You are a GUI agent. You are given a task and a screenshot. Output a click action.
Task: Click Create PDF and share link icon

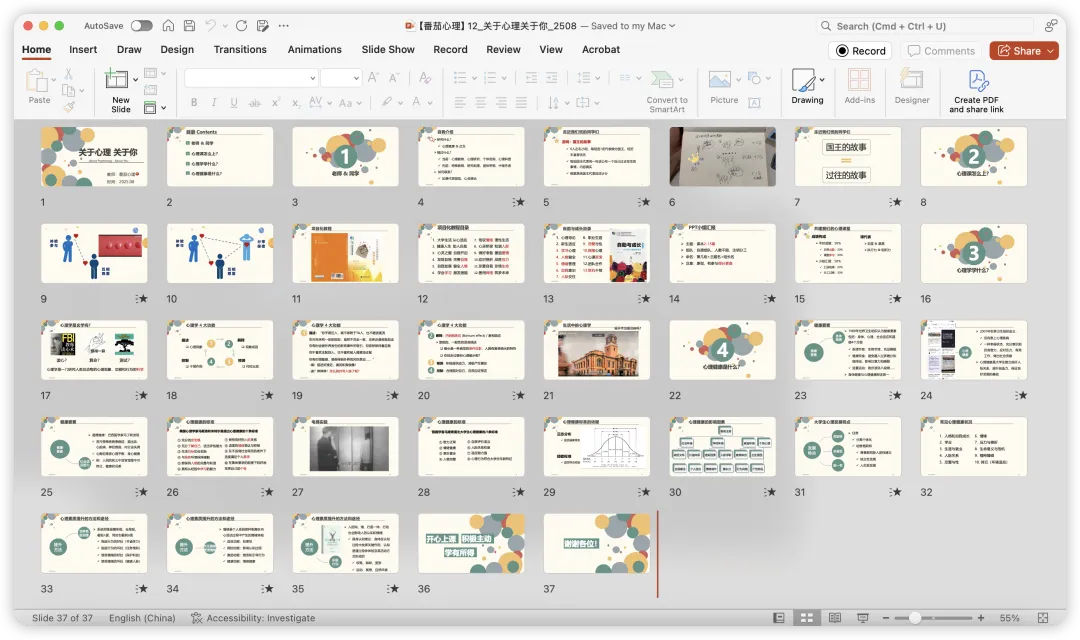pos(977,81)
